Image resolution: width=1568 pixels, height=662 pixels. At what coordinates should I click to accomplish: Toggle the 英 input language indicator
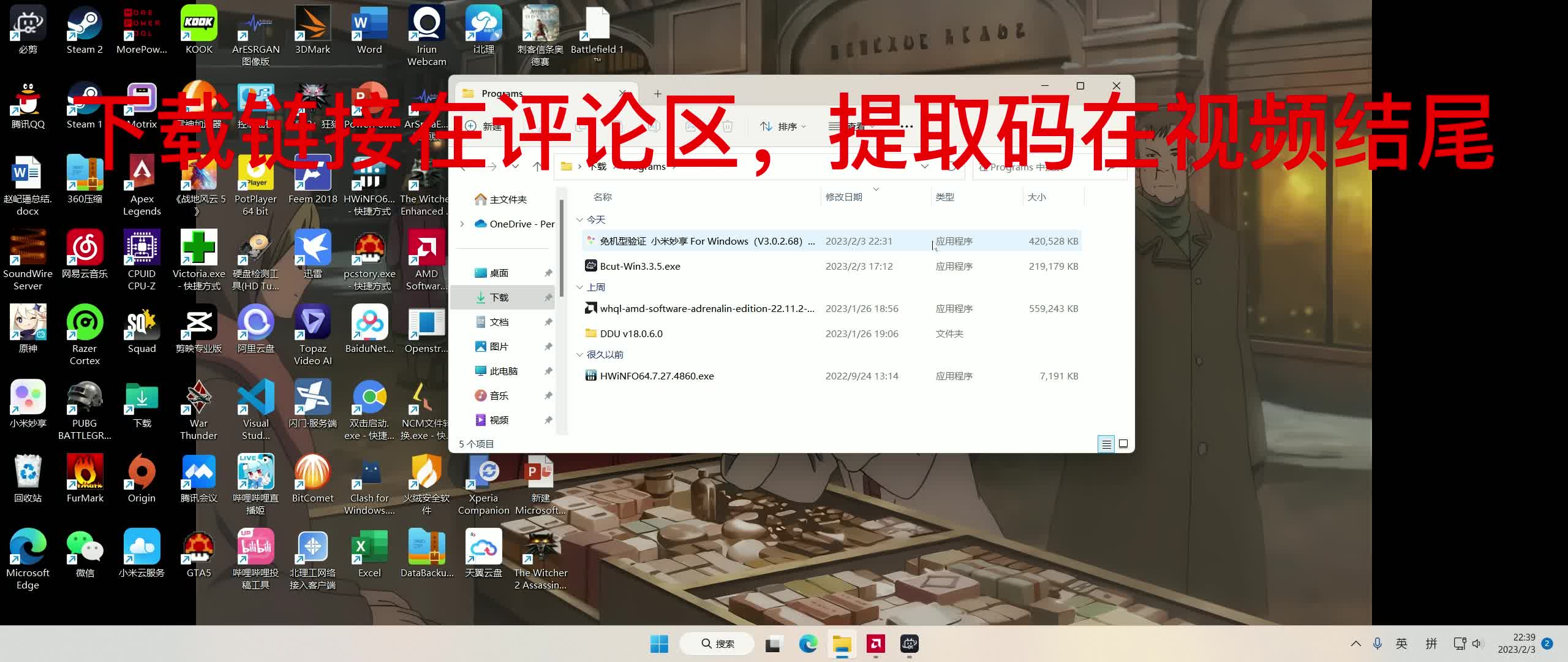(x=1401, y=644)
